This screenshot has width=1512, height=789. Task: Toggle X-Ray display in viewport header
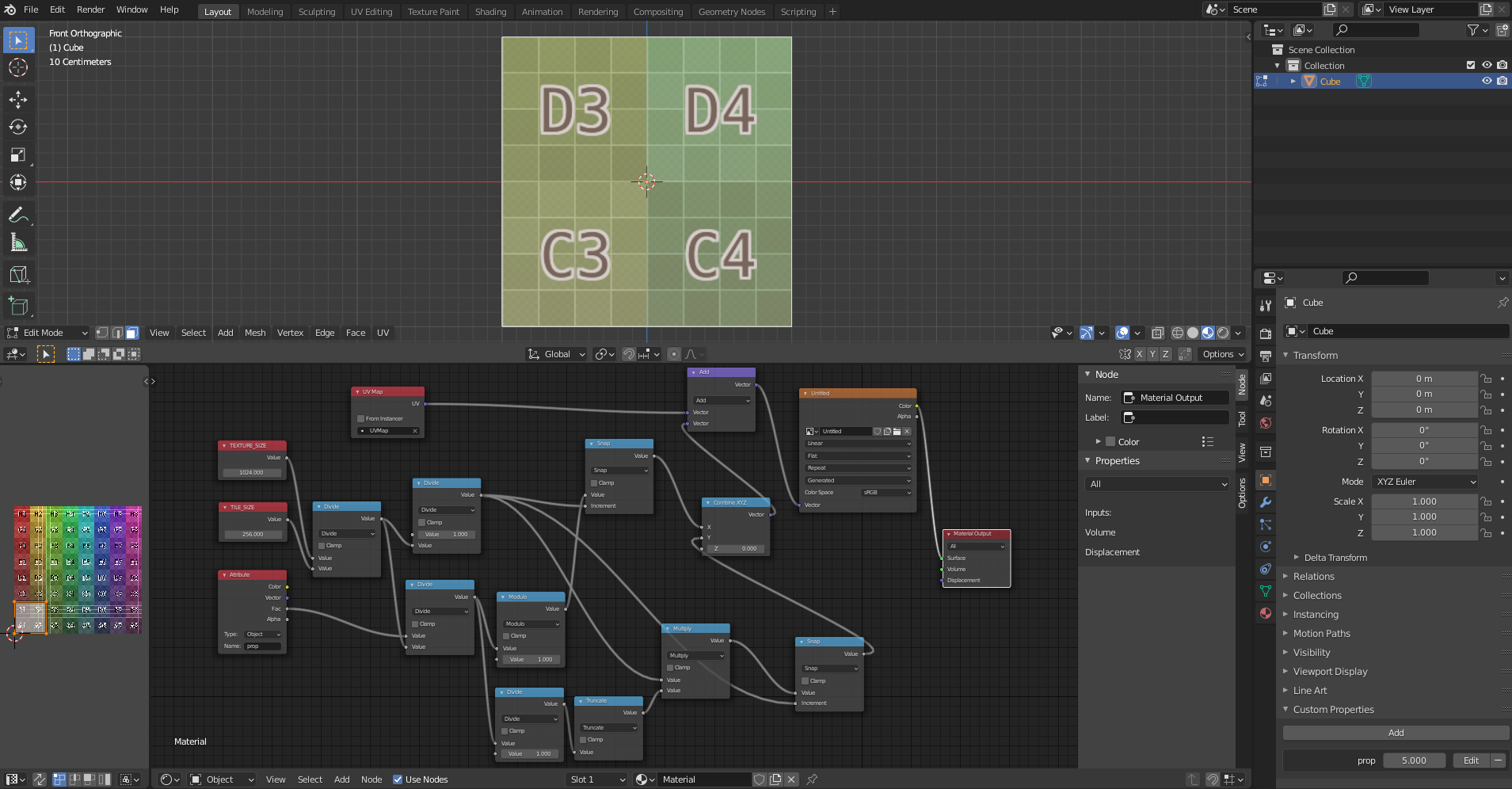1157,333
